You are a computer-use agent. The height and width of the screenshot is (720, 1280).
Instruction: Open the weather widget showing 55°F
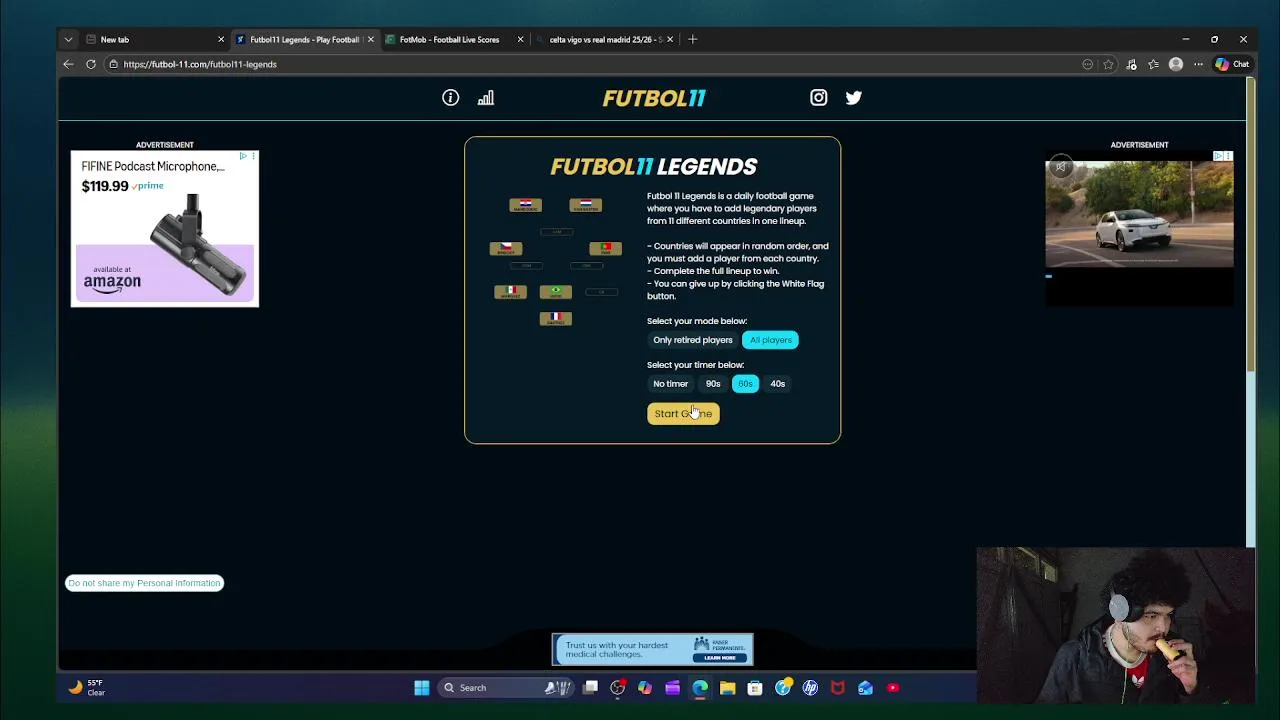(x=87, y=688)
